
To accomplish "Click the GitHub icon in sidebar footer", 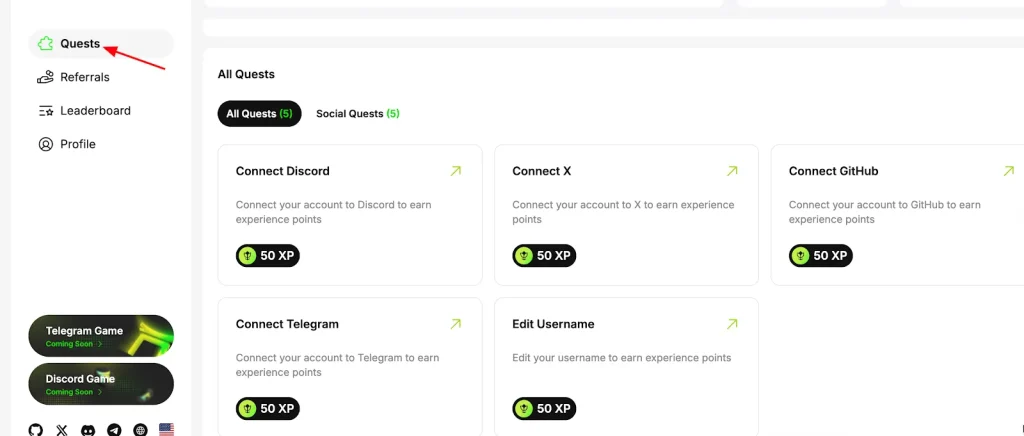I will coord(36,430).
